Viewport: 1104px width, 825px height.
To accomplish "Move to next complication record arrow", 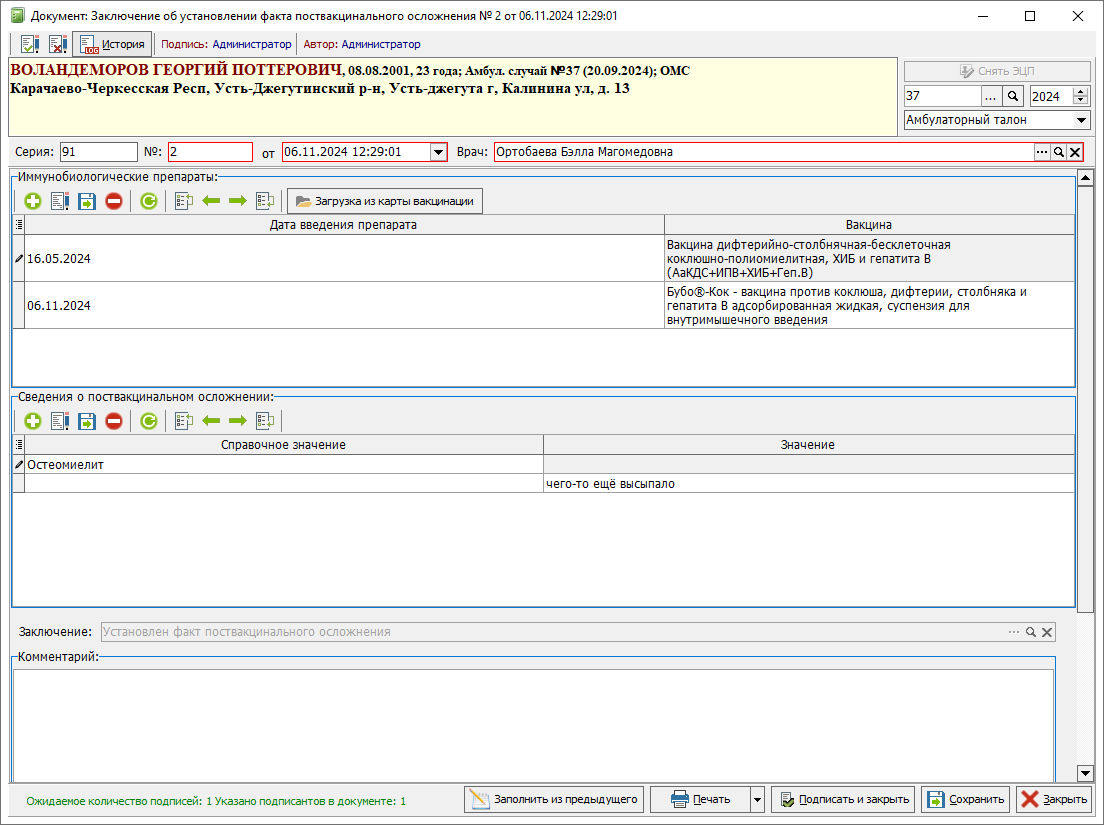I will click(x=238, y=421).
